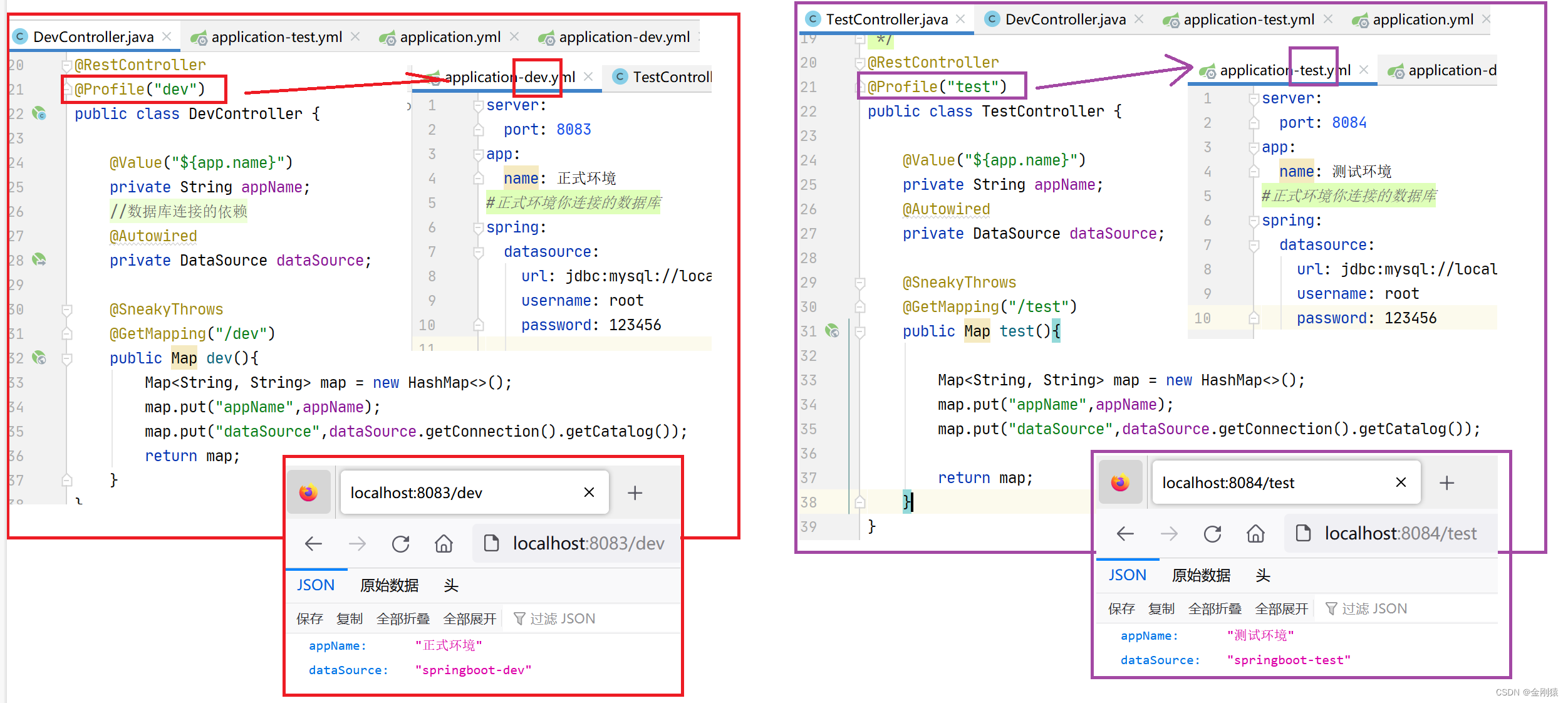Screen dimensions: 1568x703
Task: Collapse server section in application-dev.yml
Action: pos(479,105)
